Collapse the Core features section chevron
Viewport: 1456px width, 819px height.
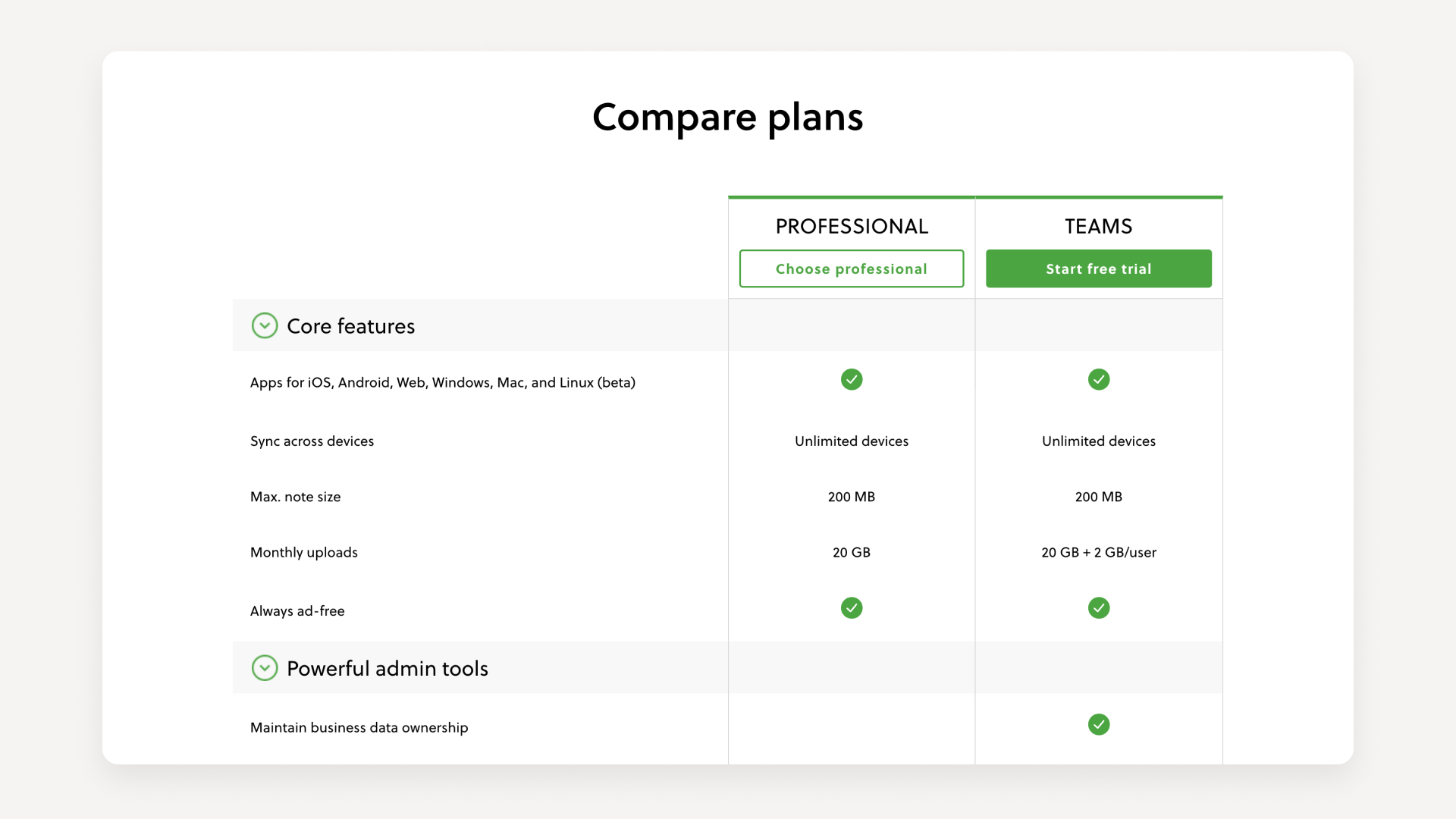coord(265,326)
